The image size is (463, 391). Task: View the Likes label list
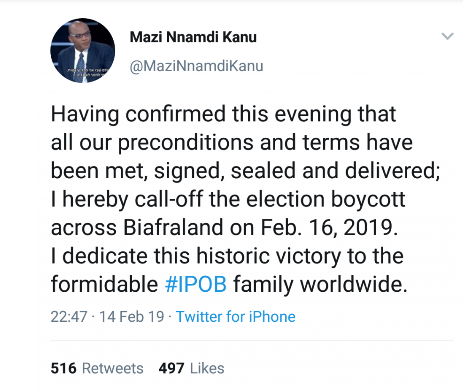click(x=207, y=368)
